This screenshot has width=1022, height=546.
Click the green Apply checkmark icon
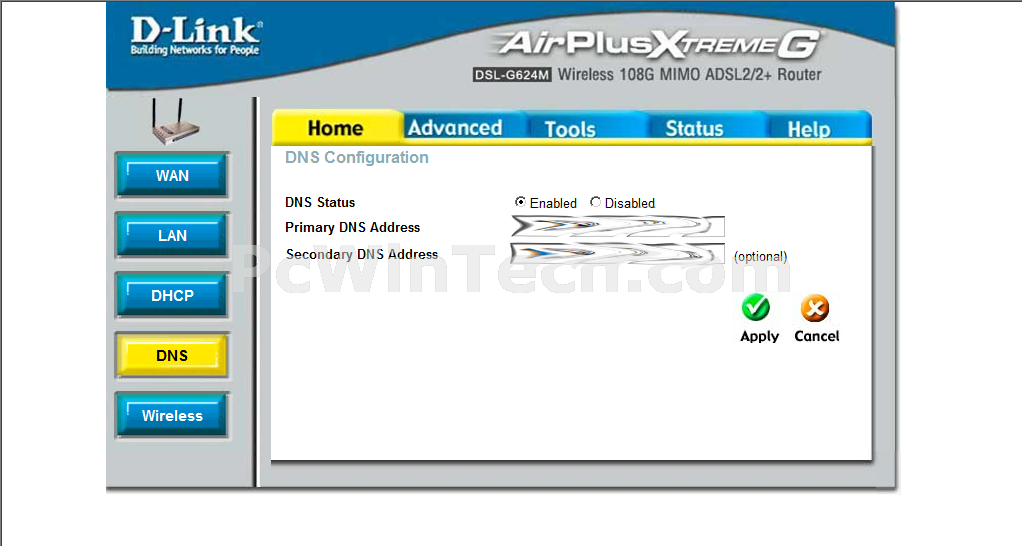(x=756, y=308)
